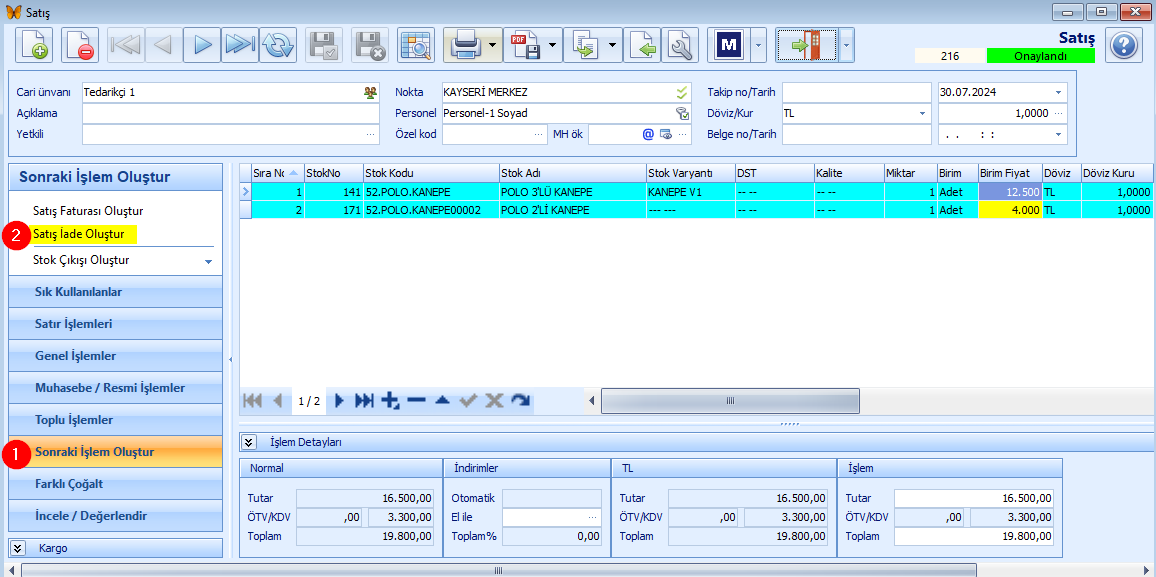Click the printer icon in toolbar
Viewport: 1156px width, 577px height.
click(x=465, y=46)
